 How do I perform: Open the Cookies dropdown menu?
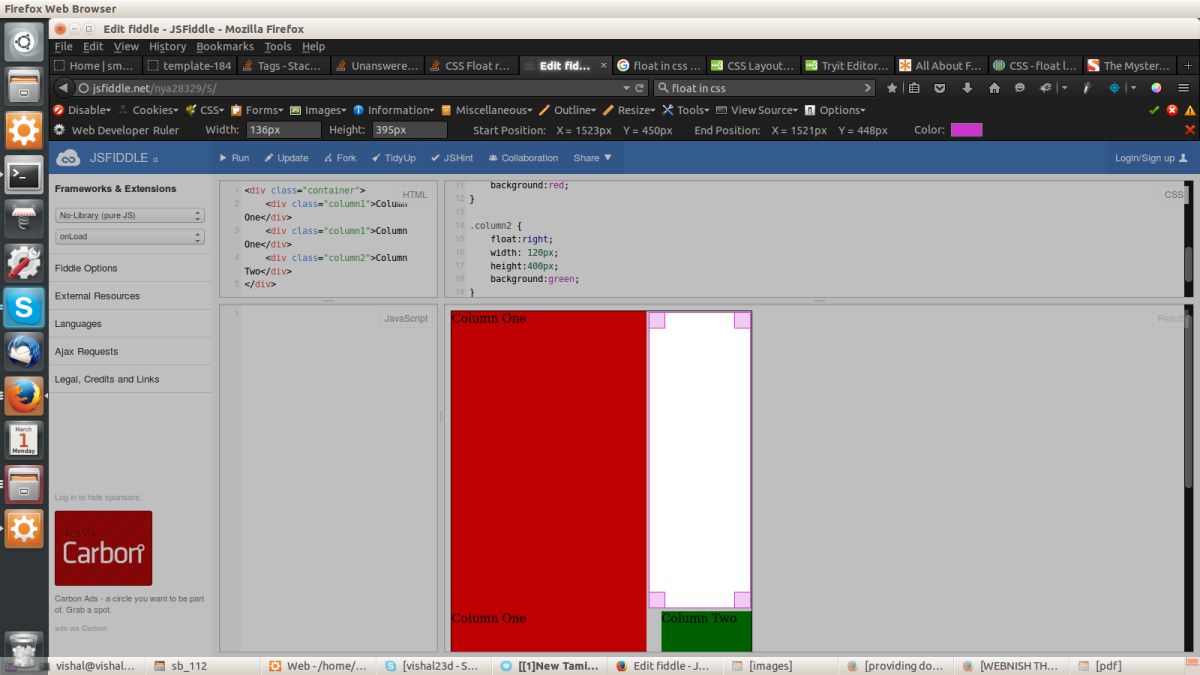click(x=149, y=110)
